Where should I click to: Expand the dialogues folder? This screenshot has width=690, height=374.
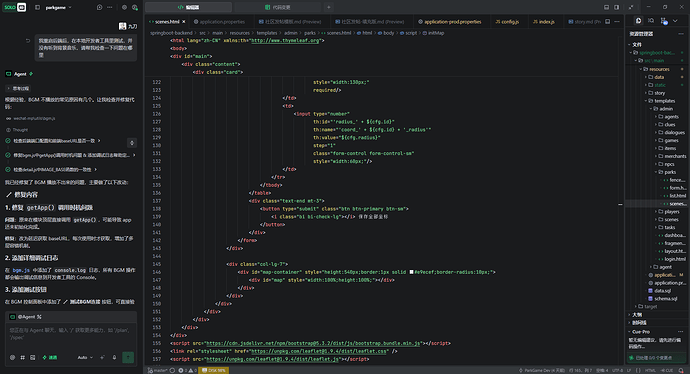coord(657,132)
